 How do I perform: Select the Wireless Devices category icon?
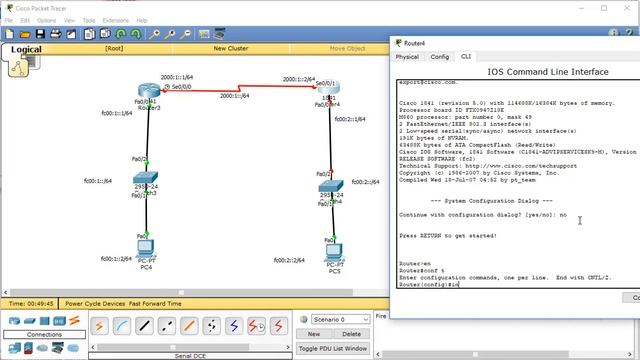click(59, 321)
